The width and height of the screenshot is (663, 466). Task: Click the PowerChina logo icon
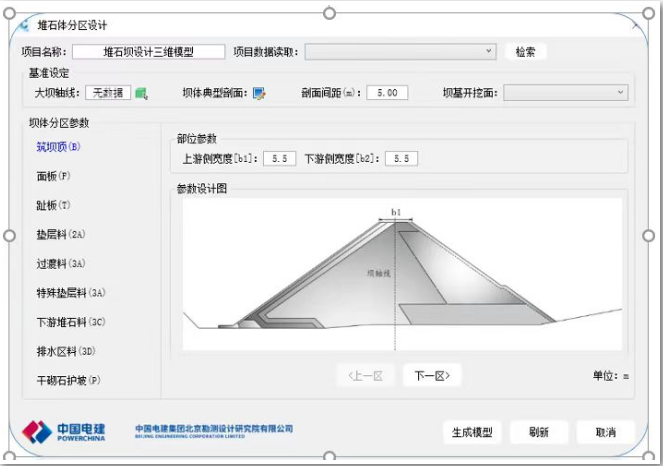(38, 432)
